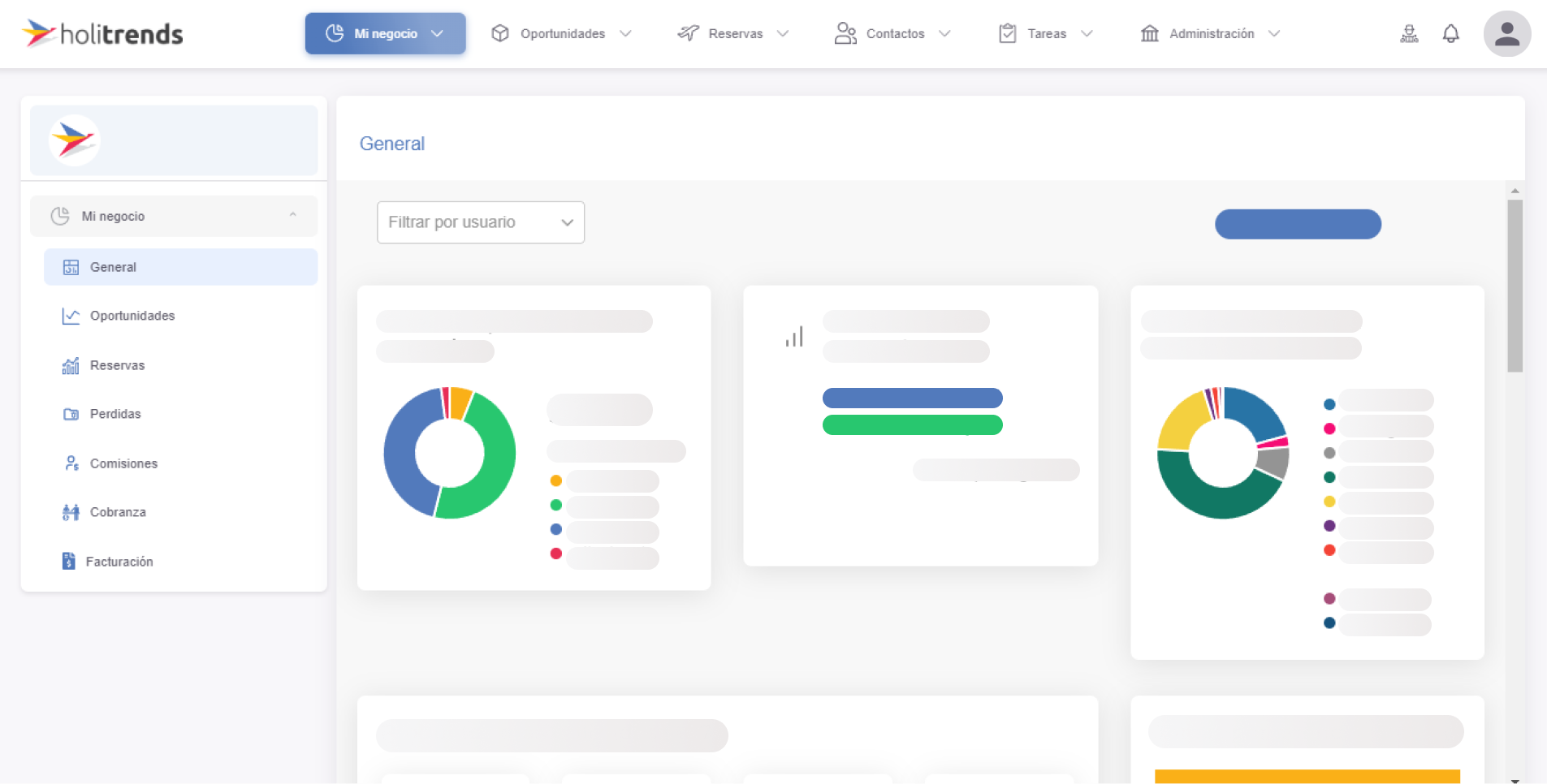1547x784 pixels.
Task: Click the Oportunidades cube icon in navbar
Action: 500,33
